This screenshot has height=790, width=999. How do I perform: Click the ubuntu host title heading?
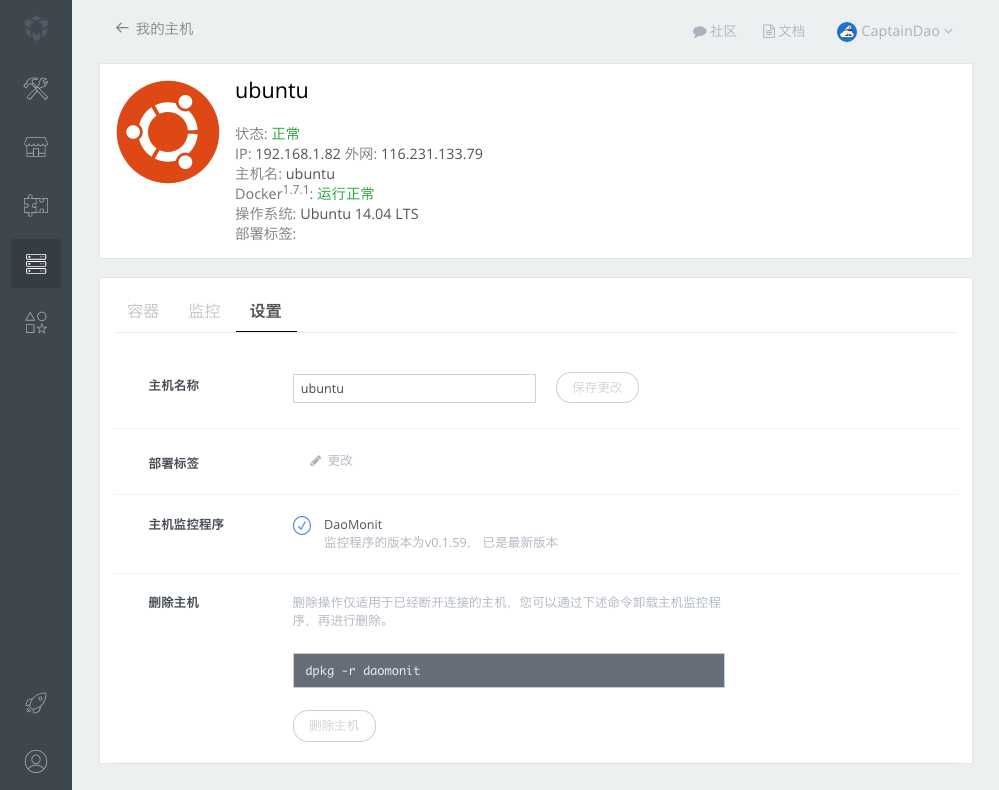[x=271, y=90]
